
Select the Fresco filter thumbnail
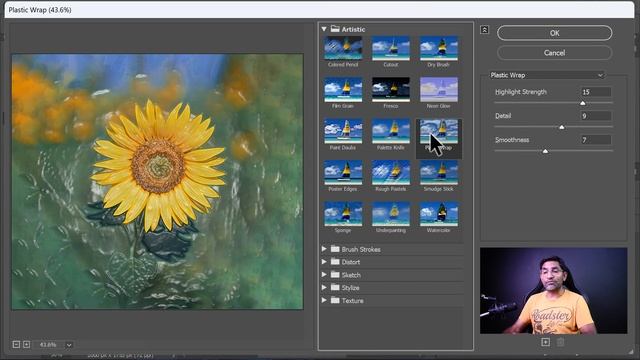coord(391,89)
